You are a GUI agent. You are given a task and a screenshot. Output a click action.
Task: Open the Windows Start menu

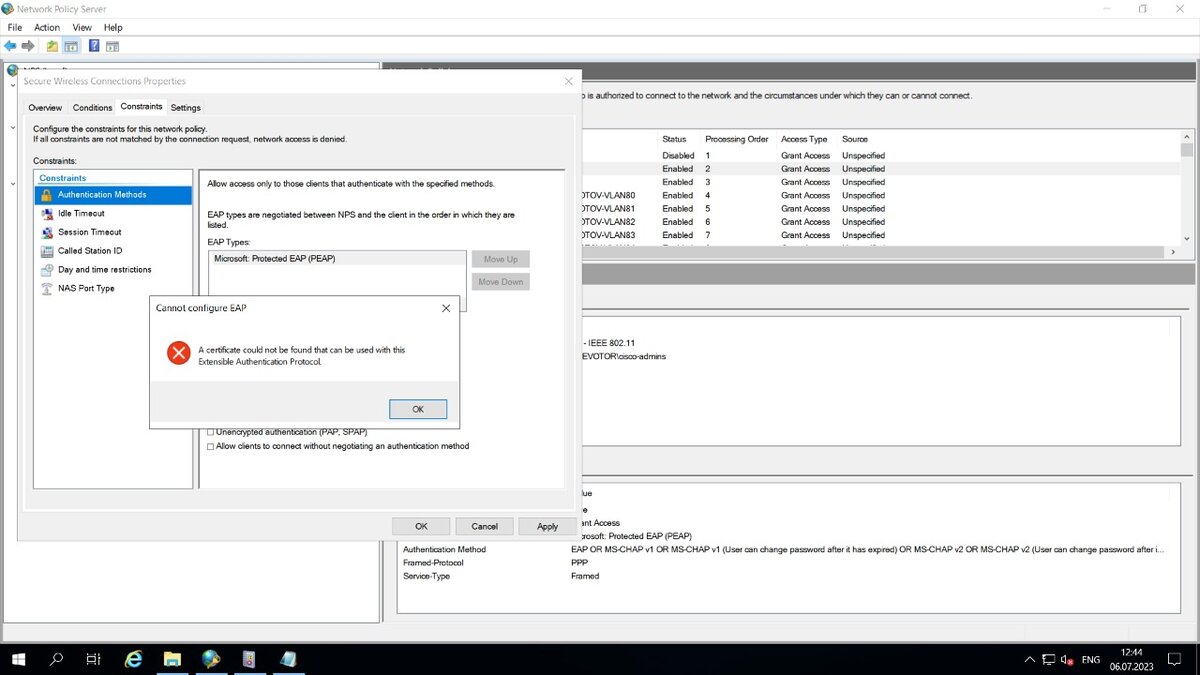pyautogui.click(x=18, y=659)
